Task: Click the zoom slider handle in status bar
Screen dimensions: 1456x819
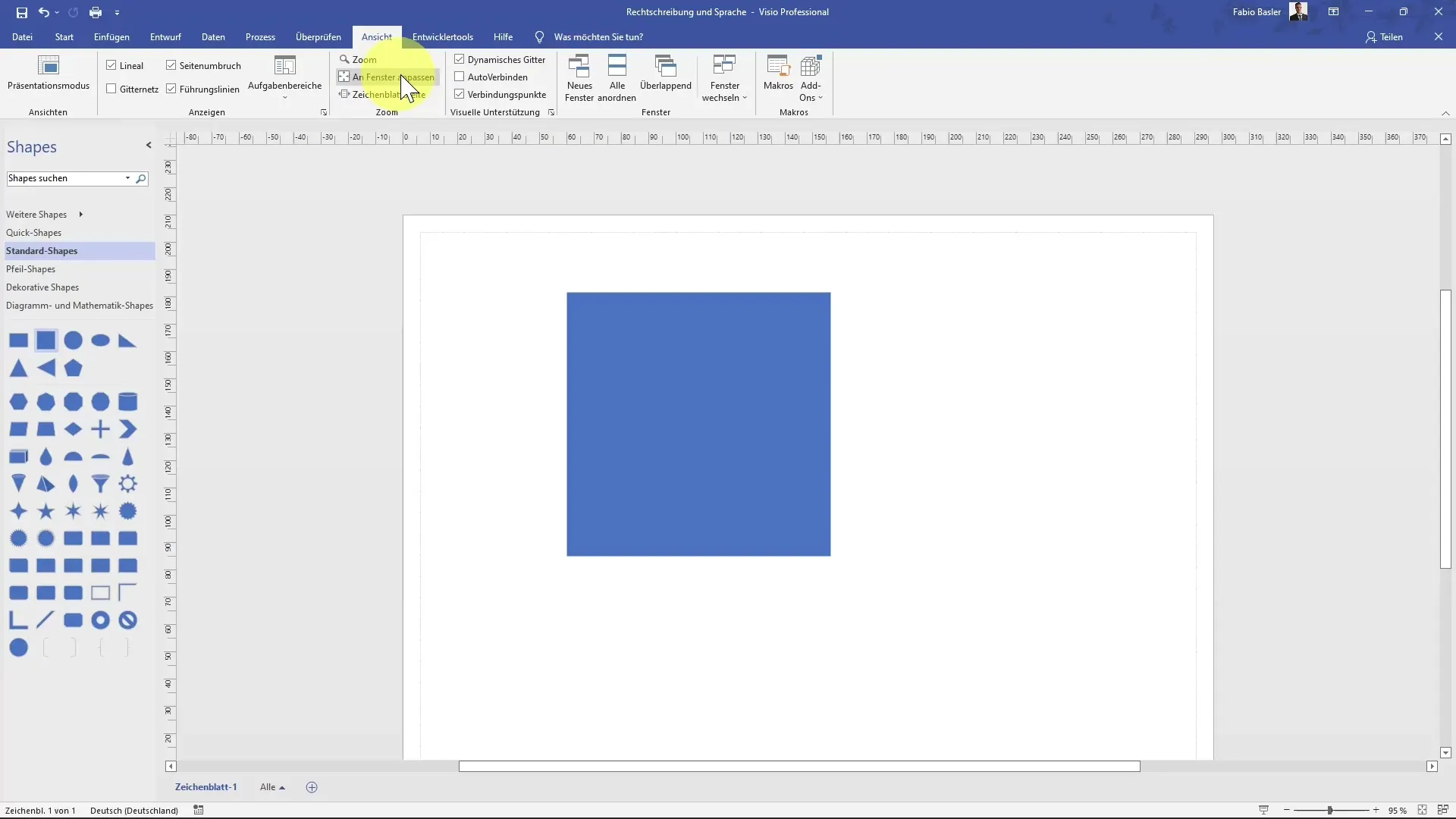Action: pyautogui.click(x=1330, y=810)
